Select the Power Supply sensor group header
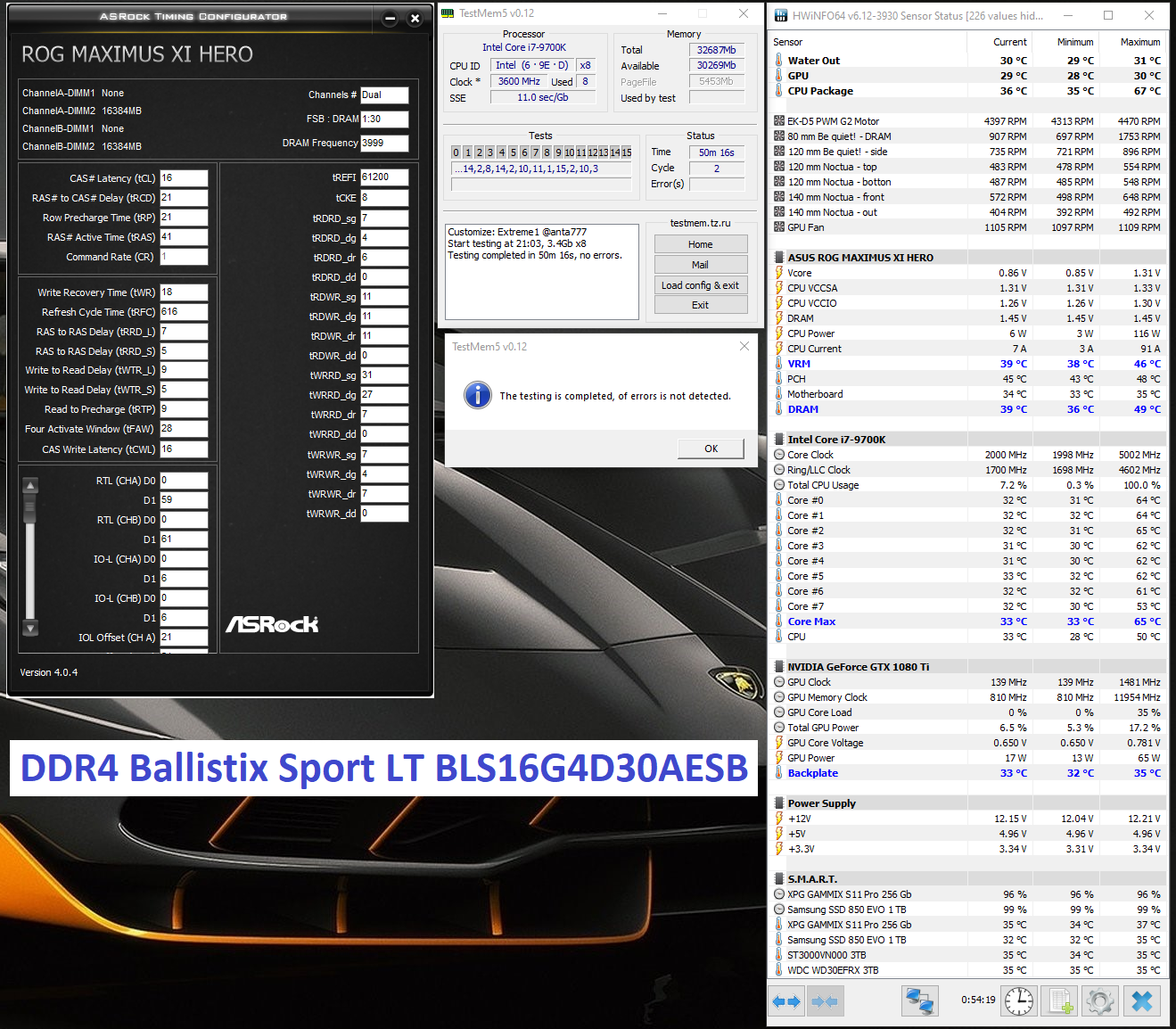This screenshot has height=1029, width=1176. (821, 803)
